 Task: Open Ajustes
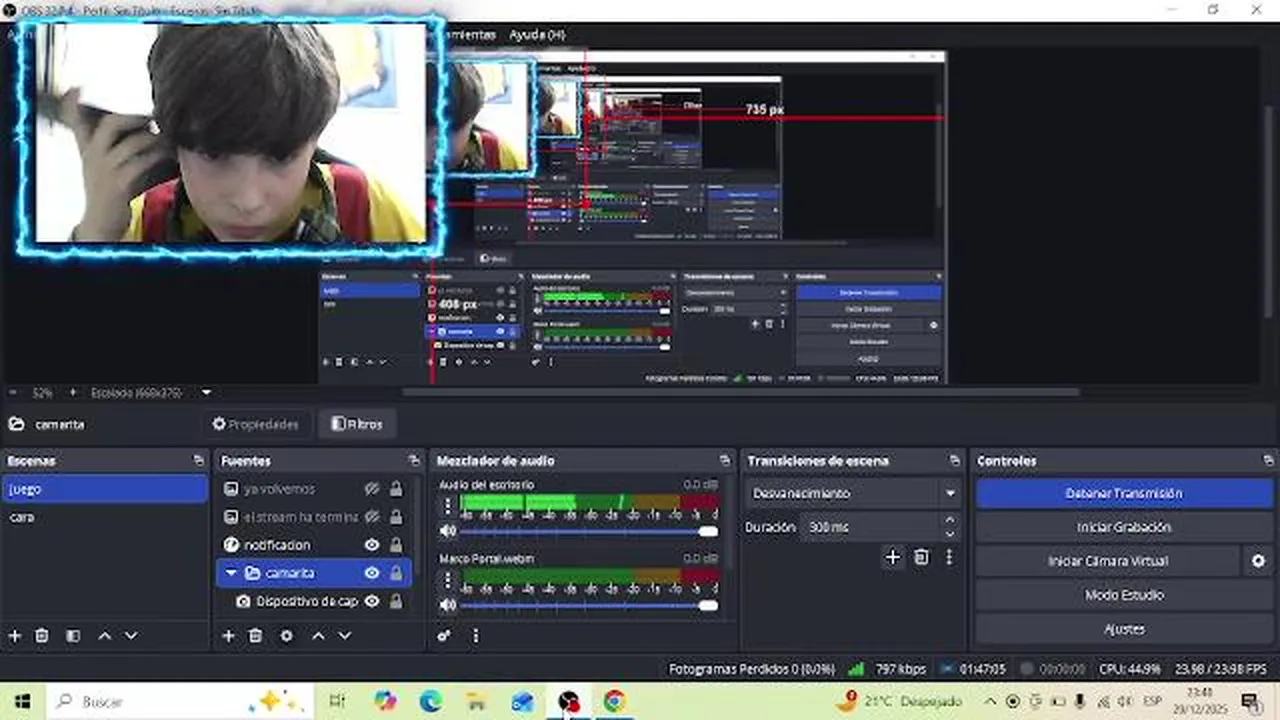[x=1124, y=629]
